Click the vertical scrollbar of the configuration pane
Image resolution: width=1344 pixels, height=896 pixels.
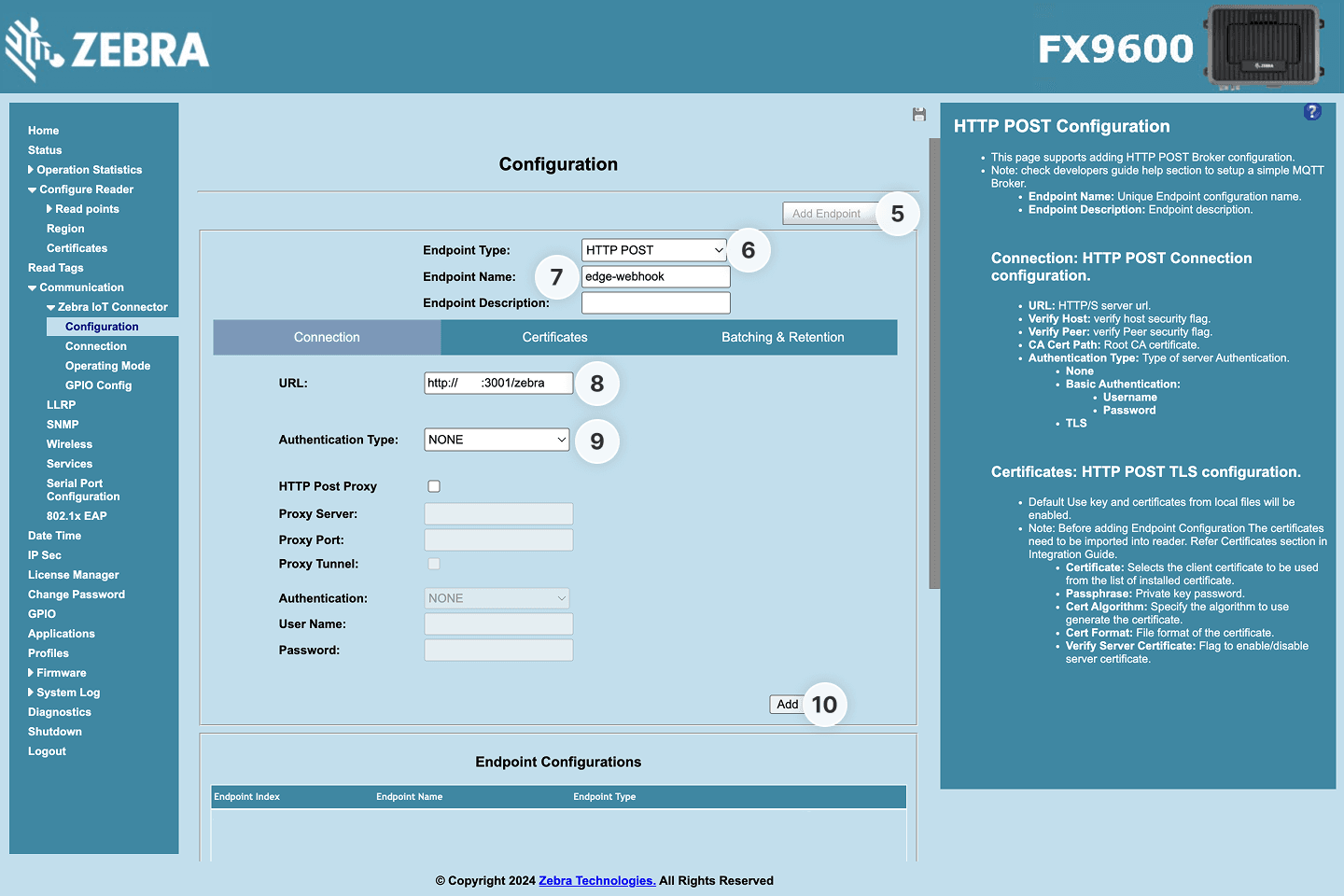pyautogui.click(x=934, y=364)
